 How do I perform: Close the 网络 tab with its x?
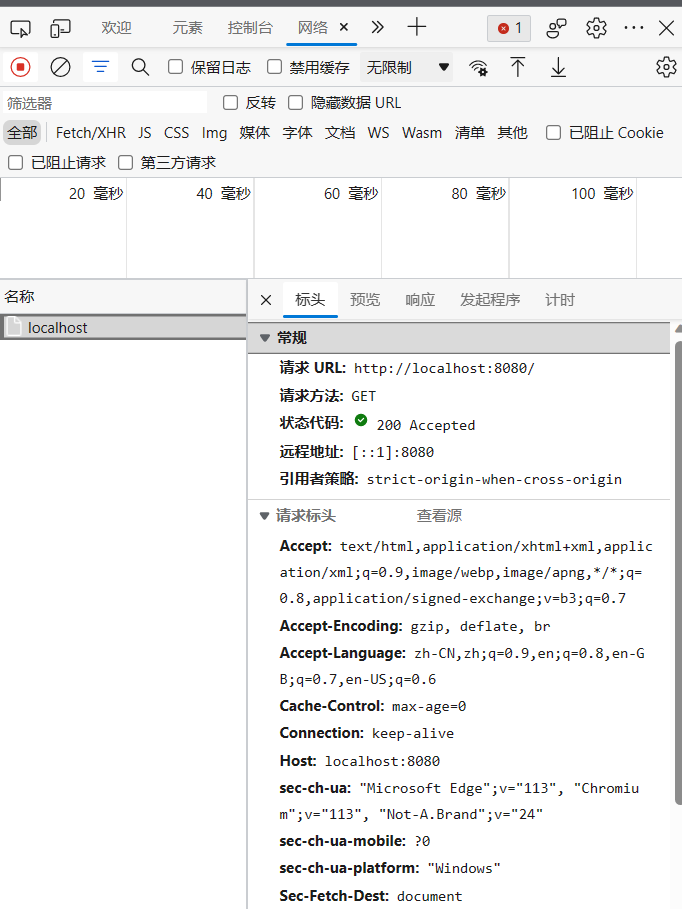pos(344,27)
